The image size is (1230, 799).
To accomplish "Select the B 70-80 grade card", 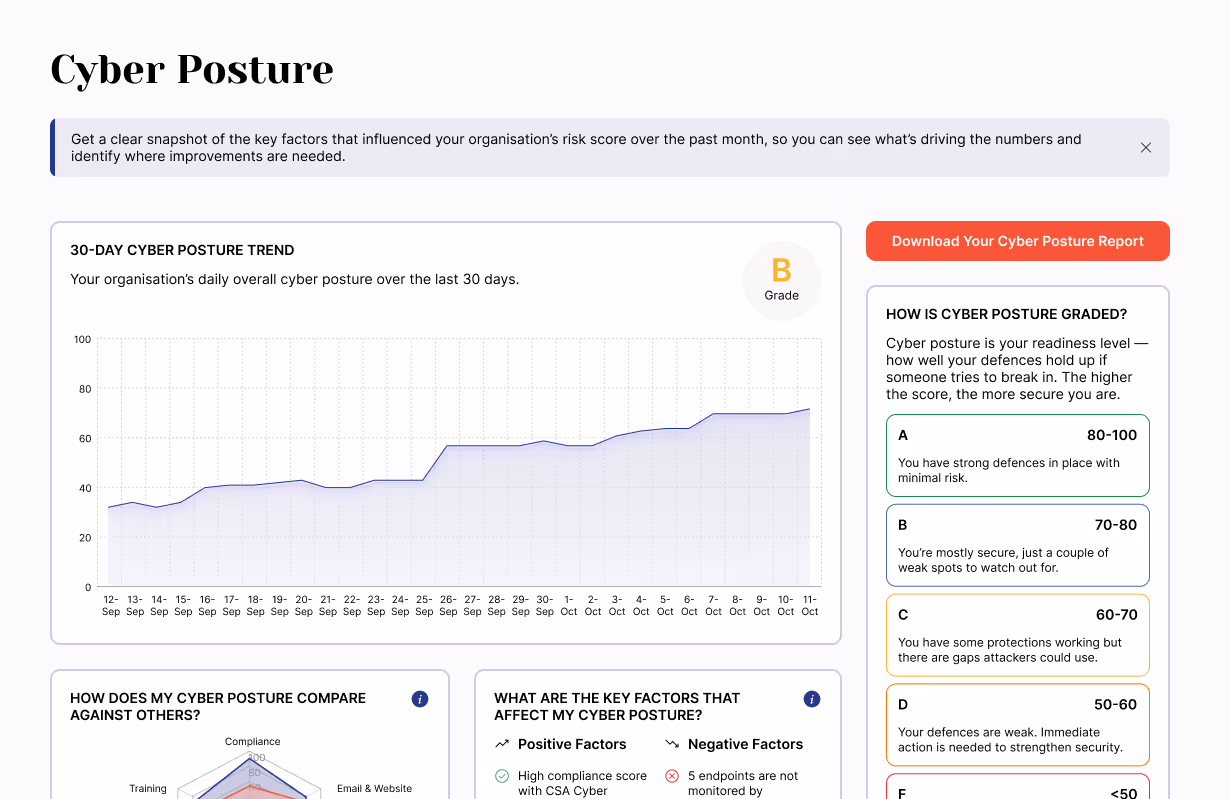I will [x=1017, y=545].
